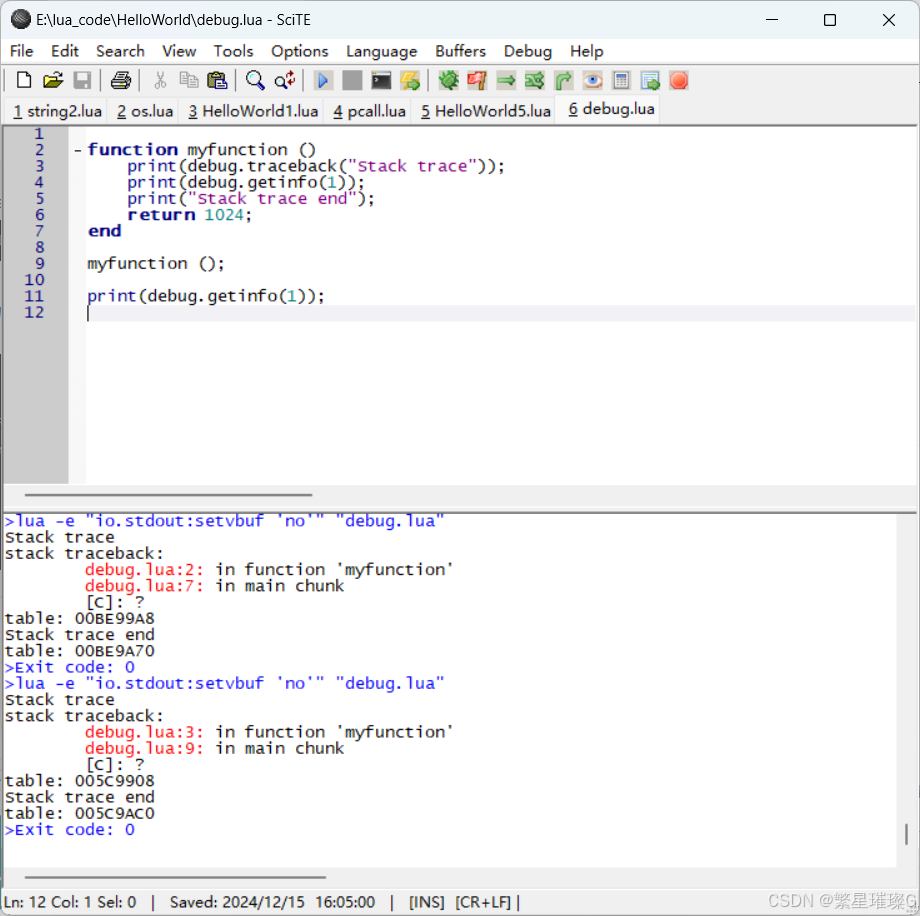Click the step-out curved arrow debug icon
Image resolution: width=920 pixels, height=916 pixels.
pyautogui.click(x=562, y=80)
